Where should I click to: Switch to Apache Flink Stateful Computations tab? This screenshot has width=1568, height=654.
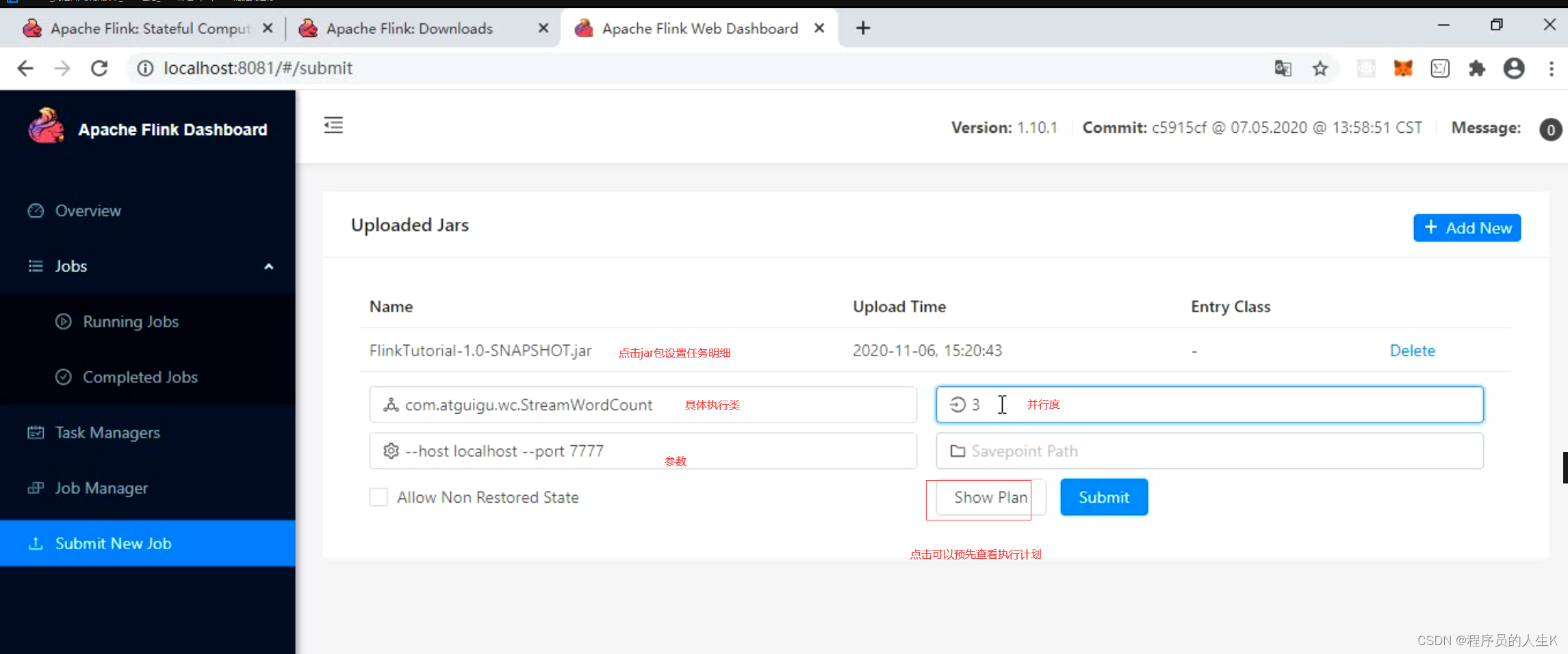pos(147,28)
